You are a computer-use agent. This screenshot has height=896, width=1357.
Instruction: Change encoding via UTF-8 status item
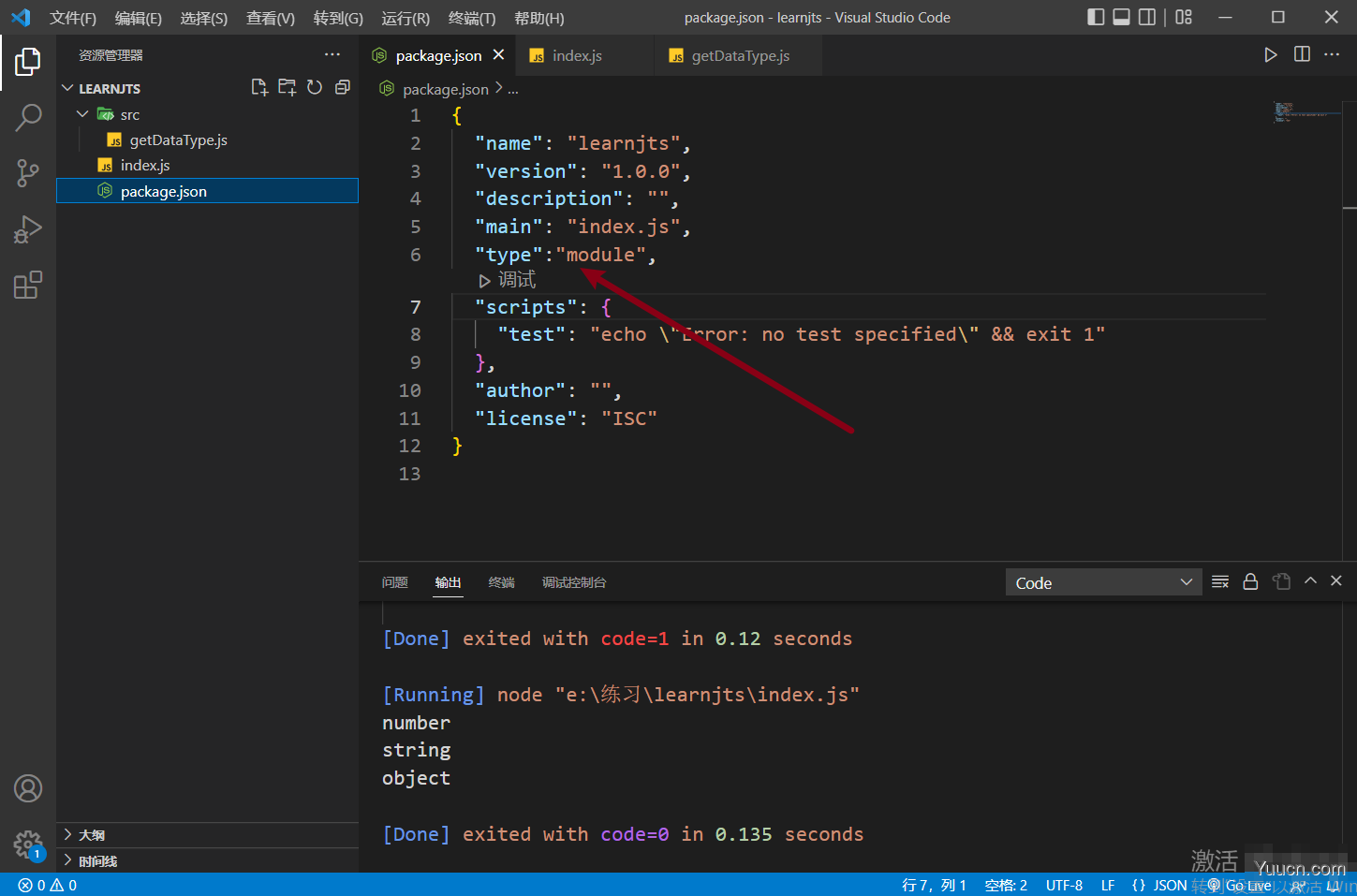1064,885
